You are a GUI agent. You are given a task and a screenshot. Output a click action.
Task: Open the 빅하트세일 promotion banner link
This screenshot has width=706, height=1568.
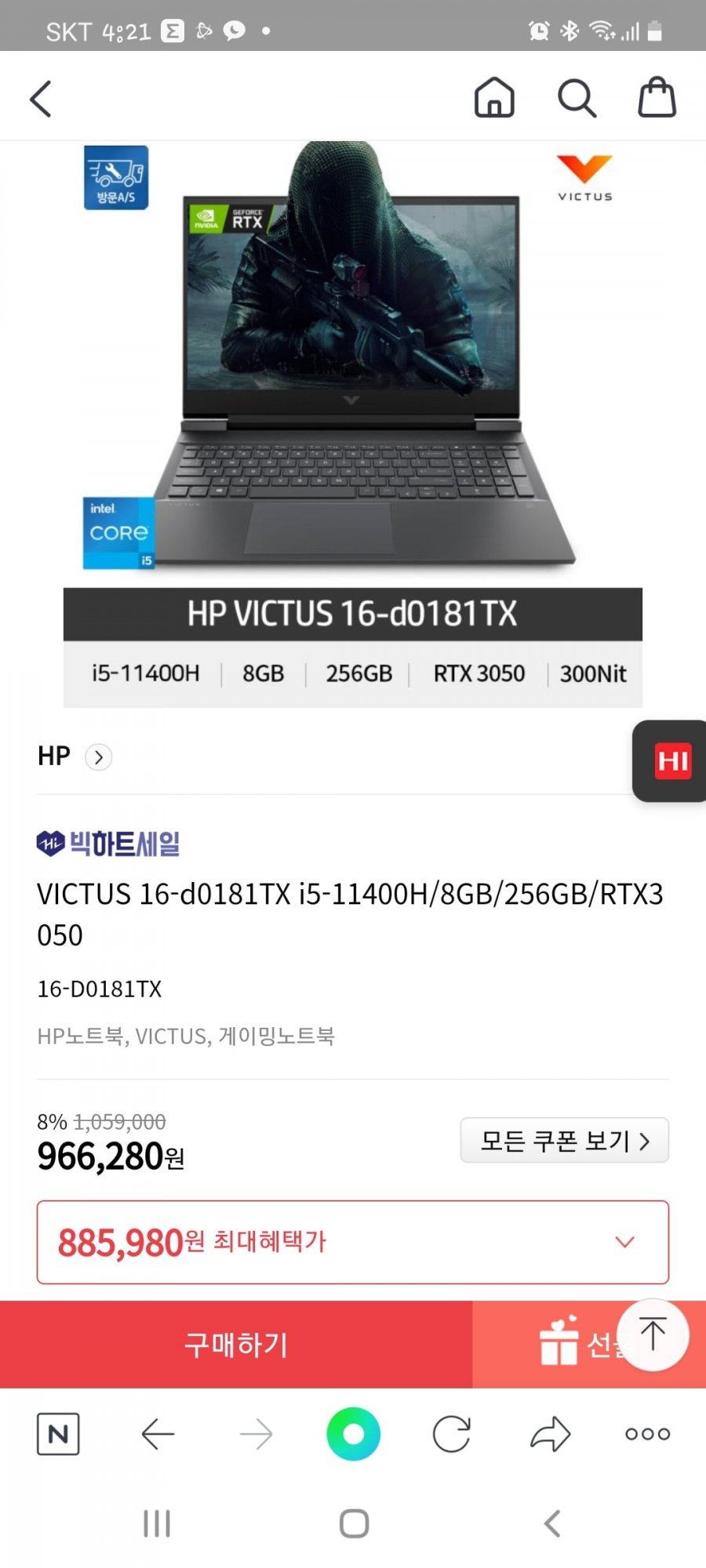(x=108, y=844)
